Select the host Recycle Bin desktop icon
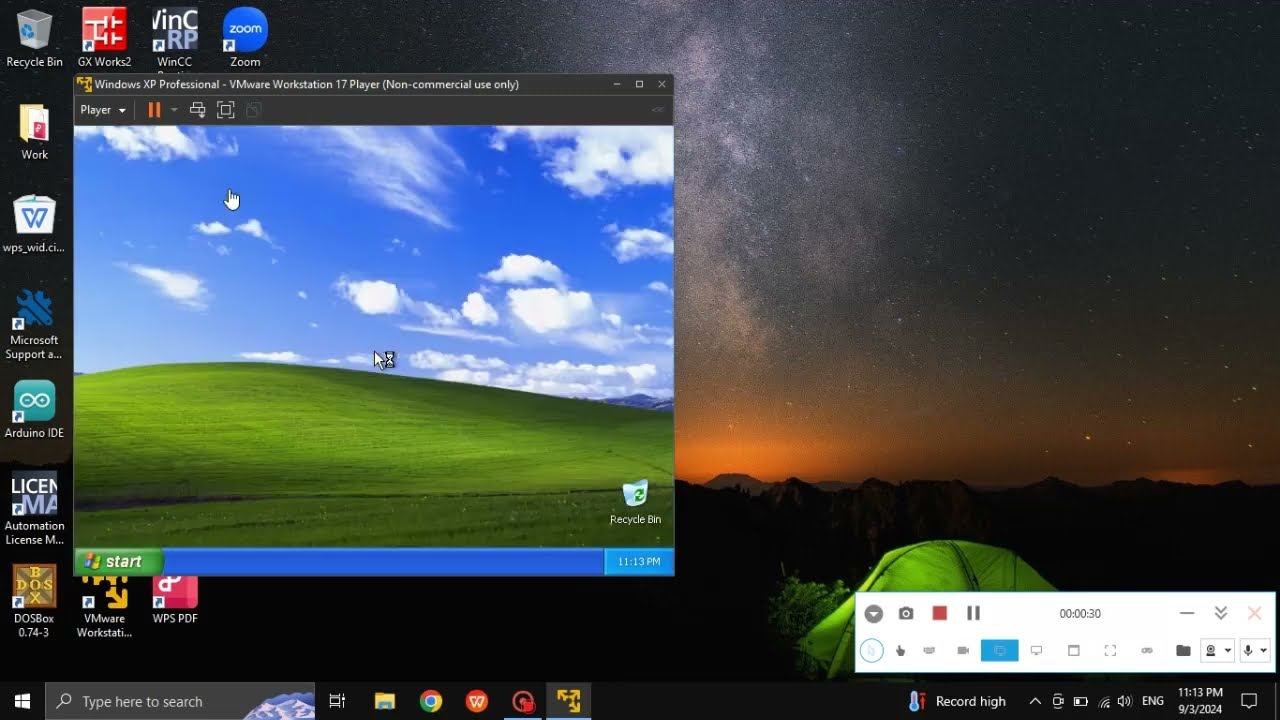Screen dimensions: 1280x720 (x=35, y=38)
